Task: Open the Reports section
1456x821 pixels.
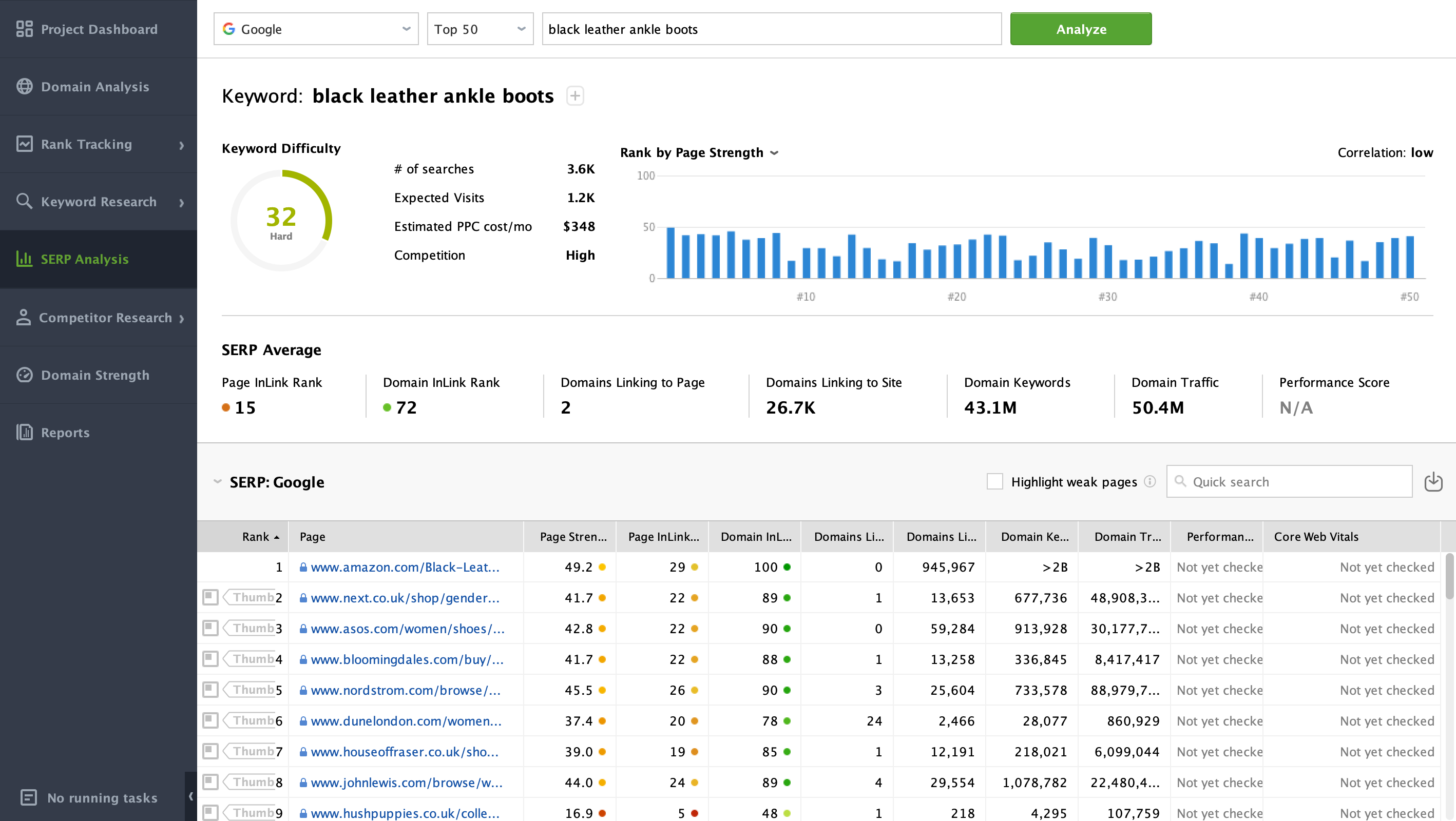Action: click(99, 432)
